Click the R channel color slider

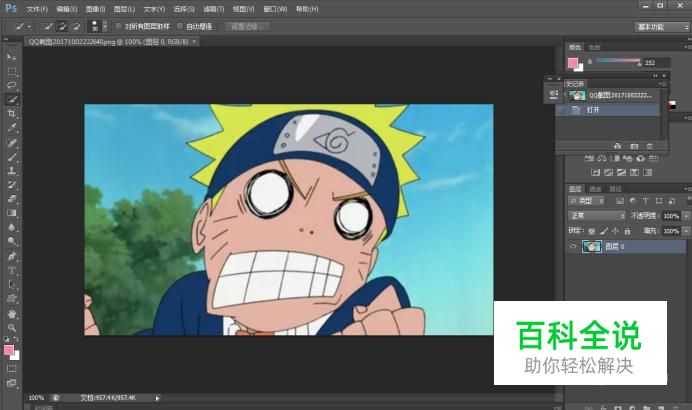point(618,60)
